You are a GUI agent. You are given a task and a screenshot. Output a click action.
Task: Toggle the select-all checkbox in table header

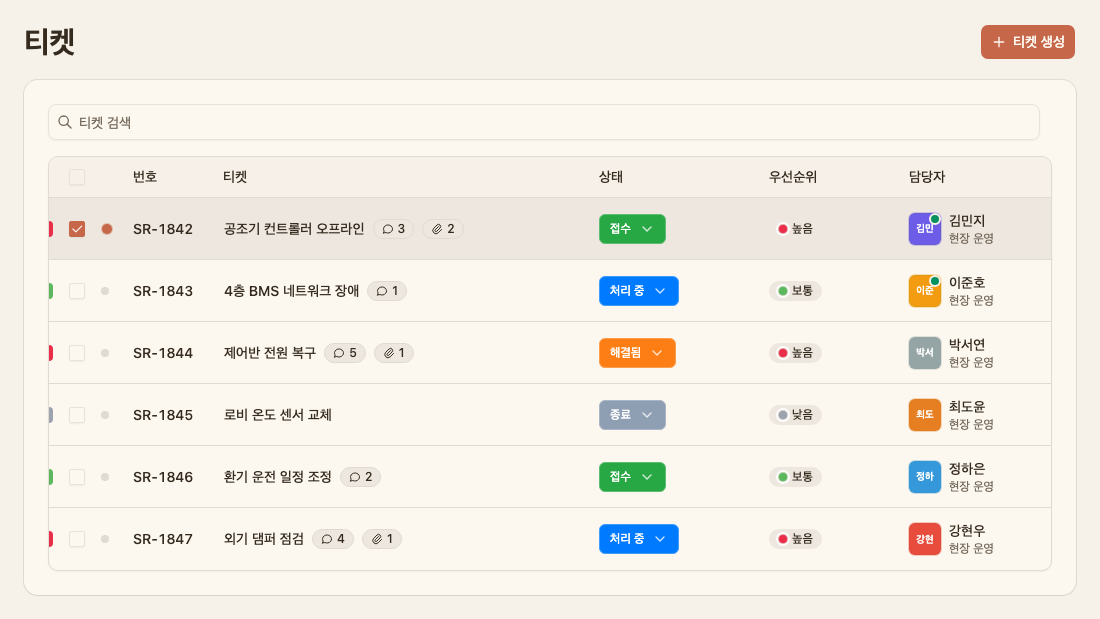77,177
